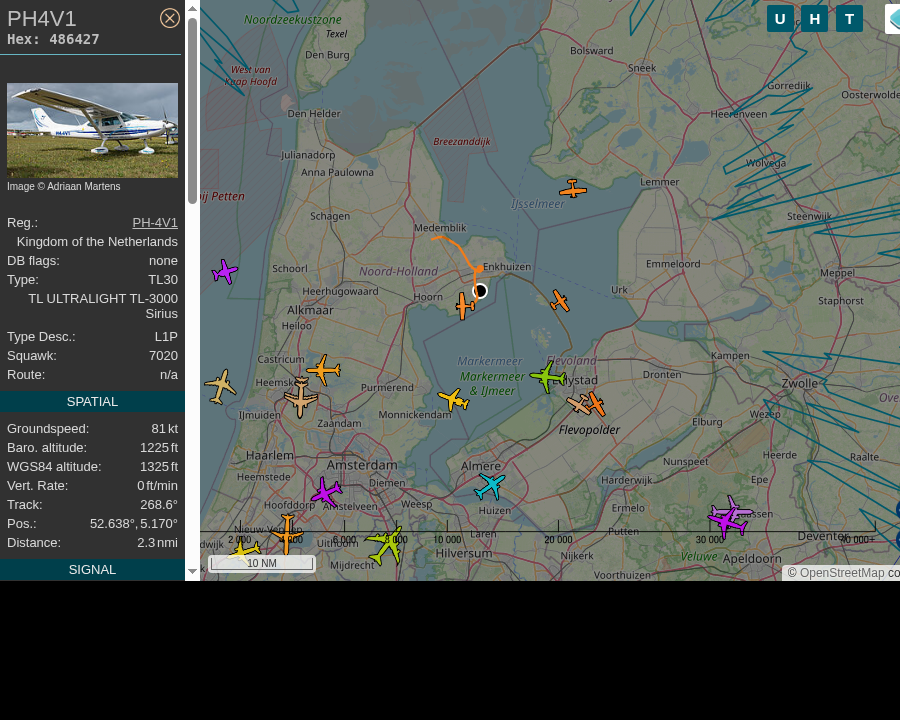This screenshot has width=900, height=720.
Task: Select the cyan aircraft near Almere
Action: pyautogui.click(x=490, y=486)
